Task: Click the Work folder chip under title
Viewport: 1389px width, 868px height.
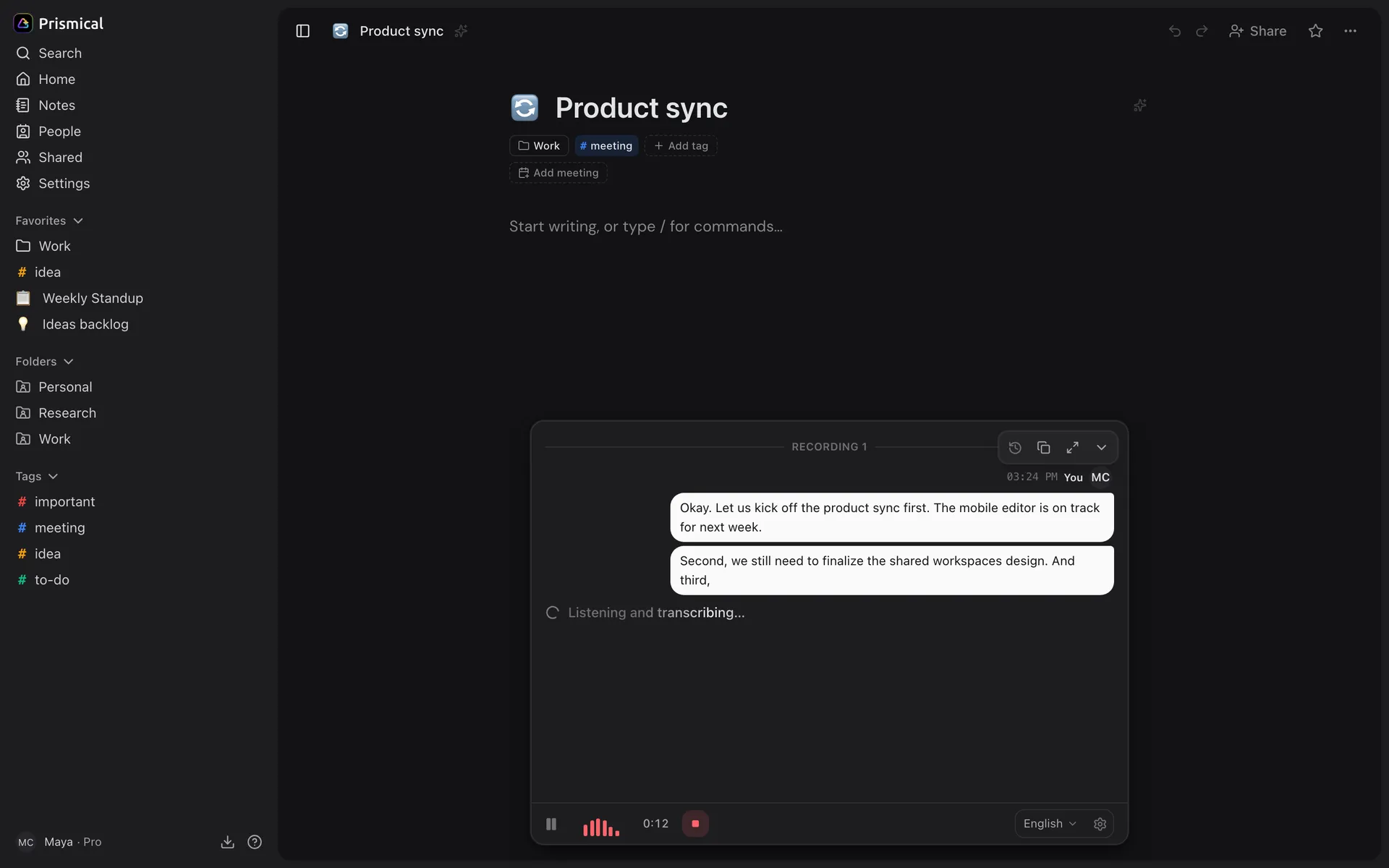Action: (x=539, y=146)
